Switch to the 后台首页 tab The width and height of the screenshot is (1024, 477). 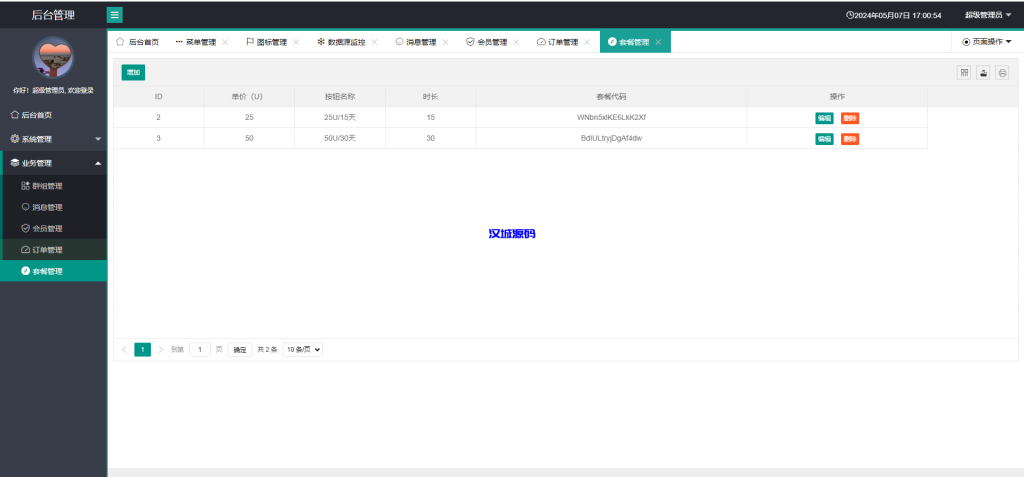pos(138,42)
